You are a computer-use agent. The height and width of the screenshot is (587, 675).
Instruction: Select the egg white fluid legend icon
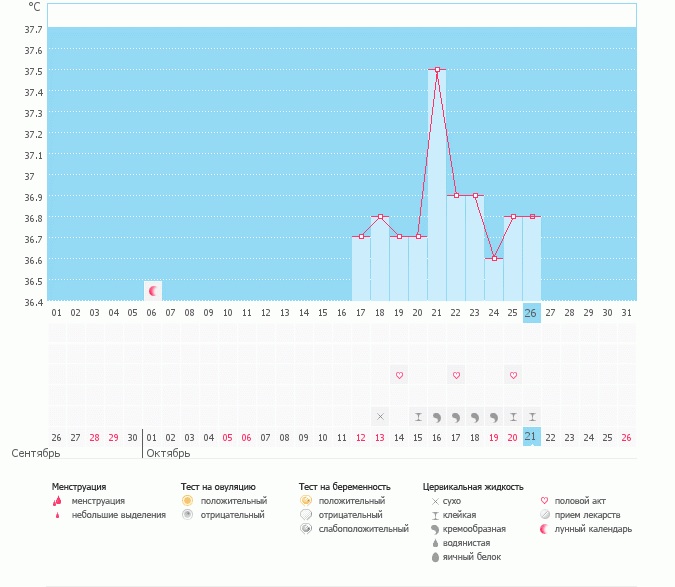[434, 556]
